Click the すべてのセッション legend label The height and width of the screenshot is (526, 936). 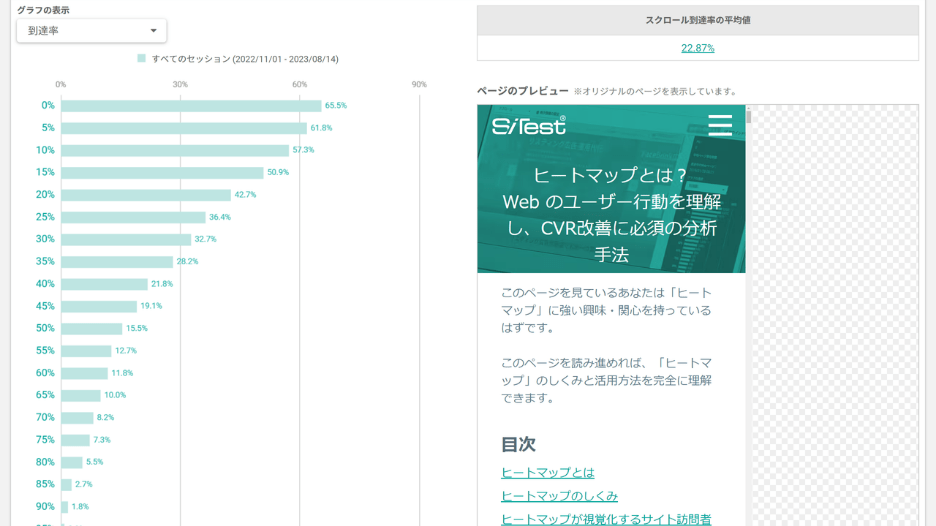[245, 59]
